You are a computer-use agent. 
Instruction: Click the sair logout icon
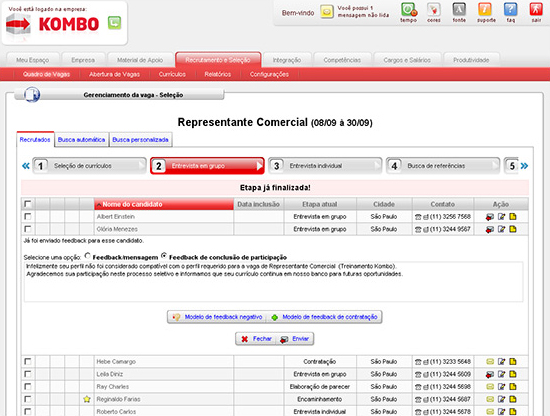point(536,10)
